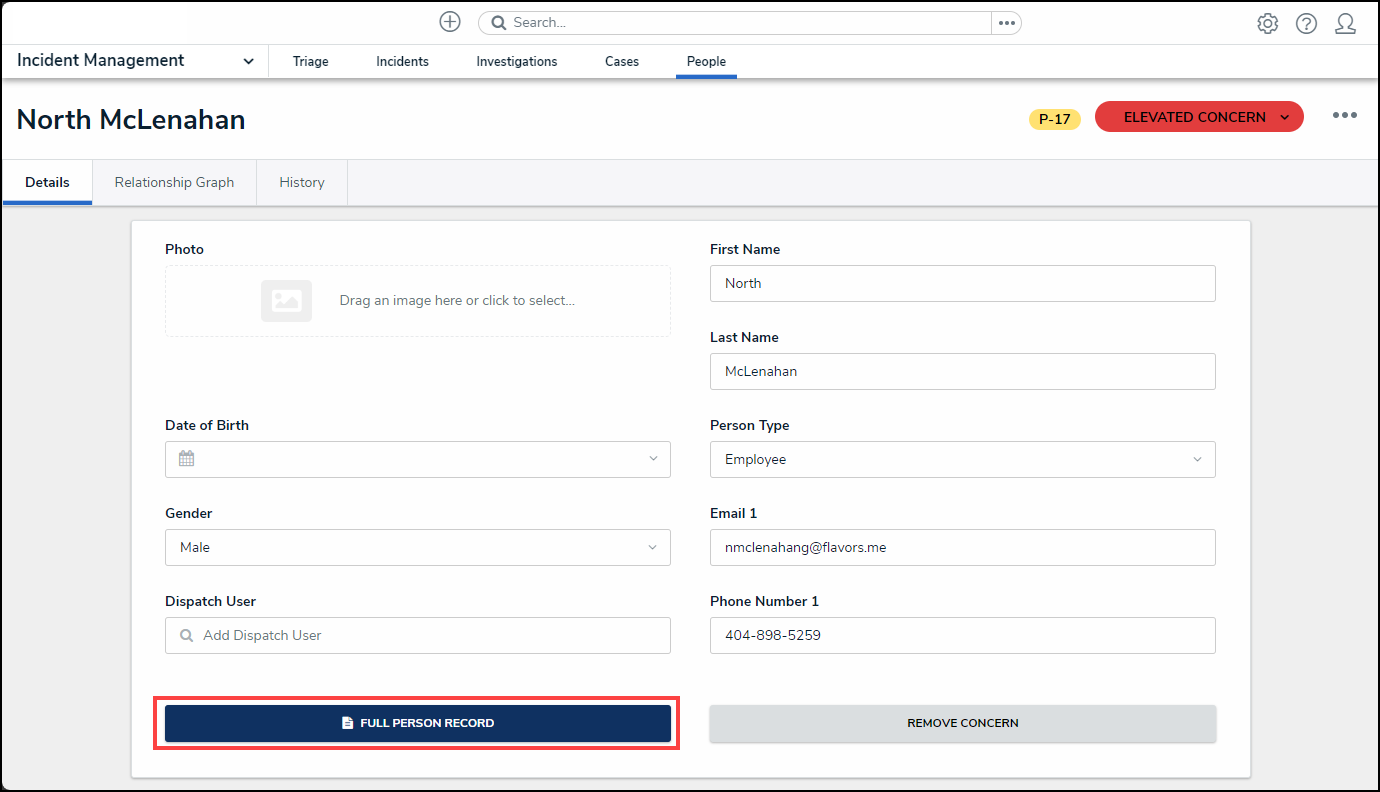Open the Elevated Concern status dropdown
The image size is (1380, 792).
(1198, 117)
